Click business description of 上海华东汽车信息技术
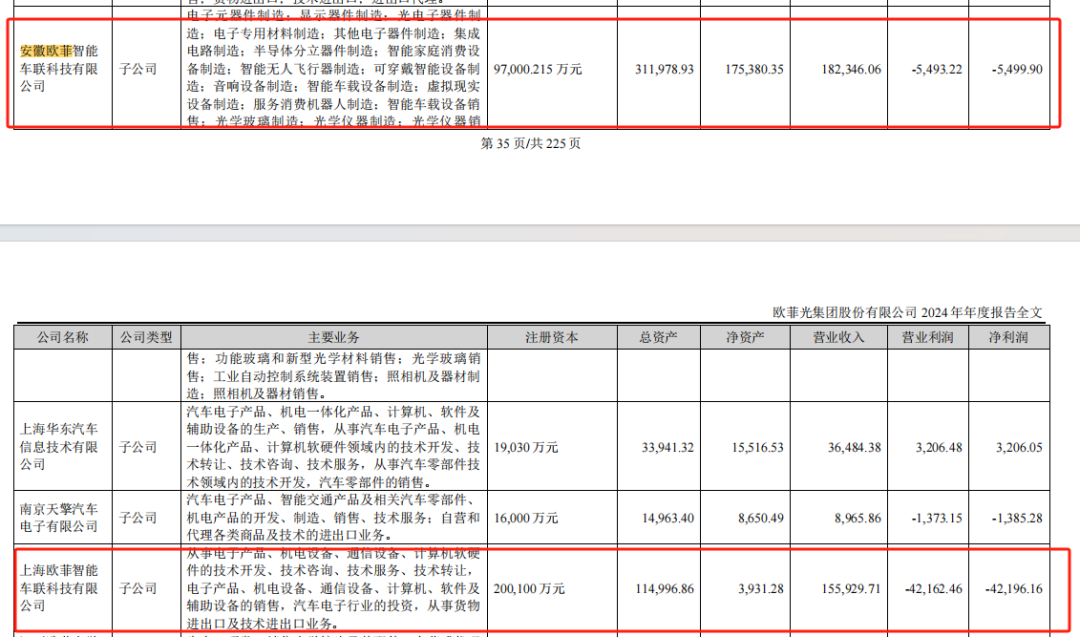This screenshot has width=1080, height=637. (333, 446)
